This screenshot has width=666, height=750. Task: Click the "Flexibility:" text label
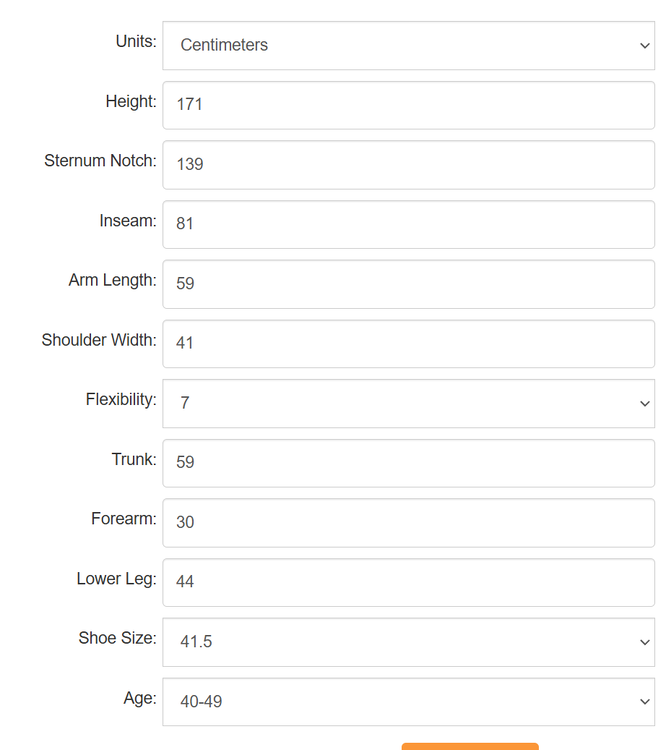(121, 400)
